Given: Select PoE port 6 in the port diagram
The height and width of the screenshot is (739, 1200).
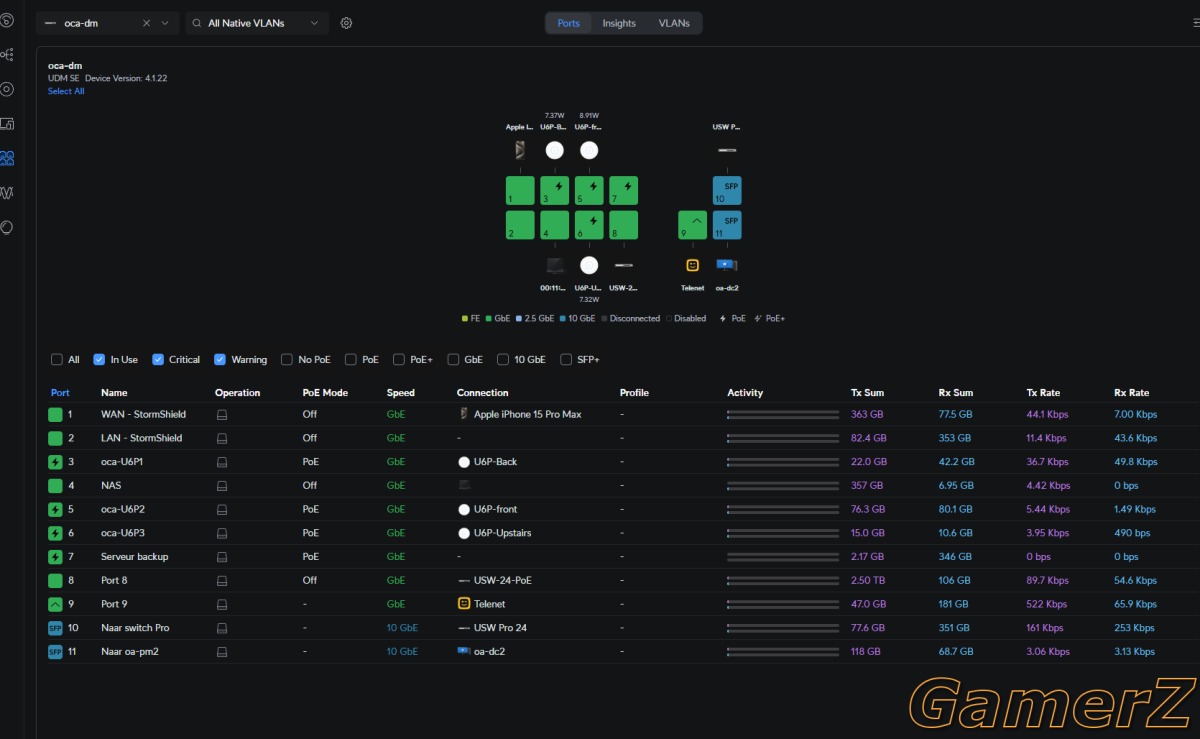Looking at the screenshot, I should click(x=589, y=225).
